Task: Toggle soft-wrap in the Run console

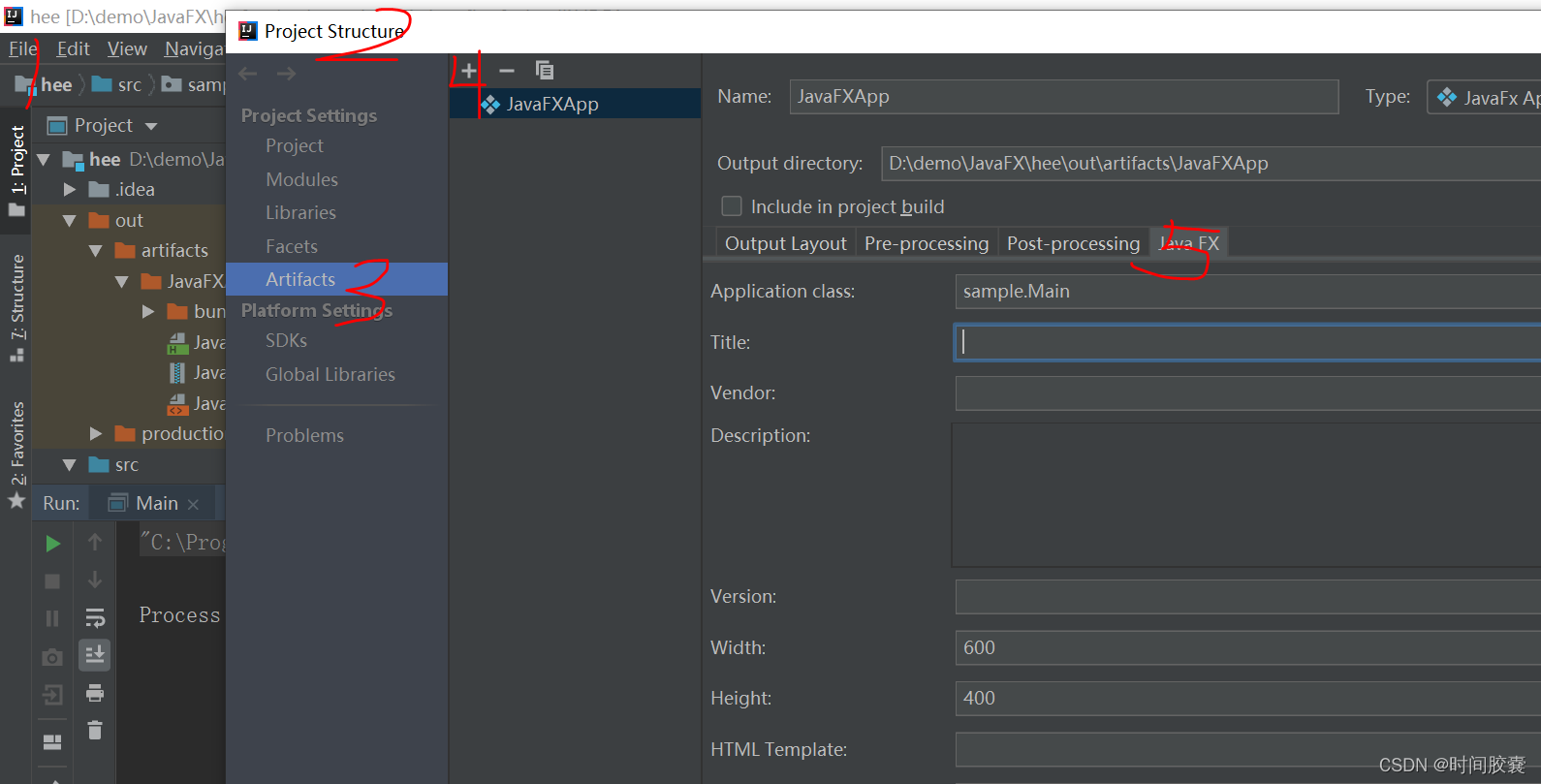Action: [95, 618]
